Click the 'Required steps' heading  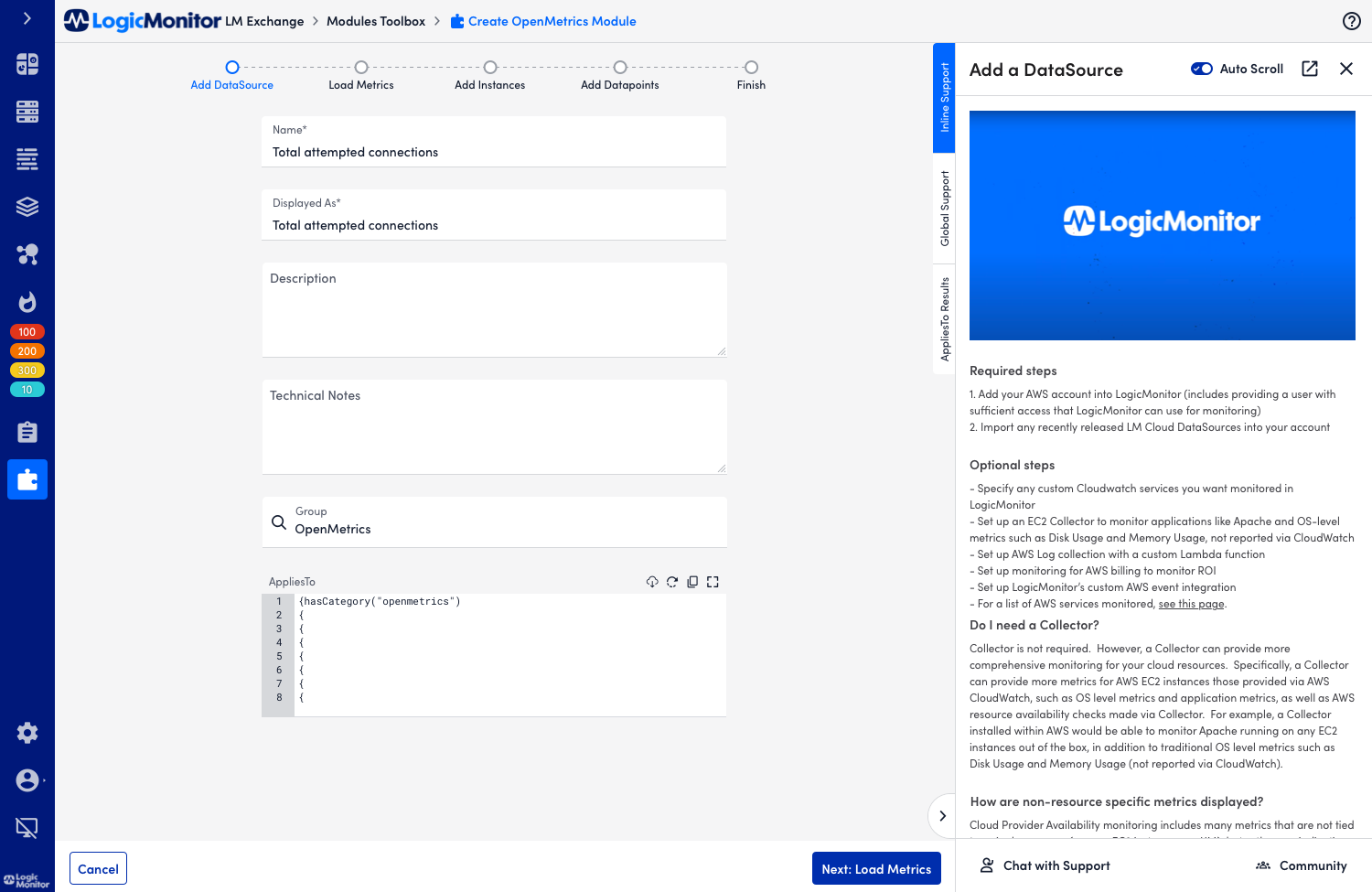point(1013,371)
